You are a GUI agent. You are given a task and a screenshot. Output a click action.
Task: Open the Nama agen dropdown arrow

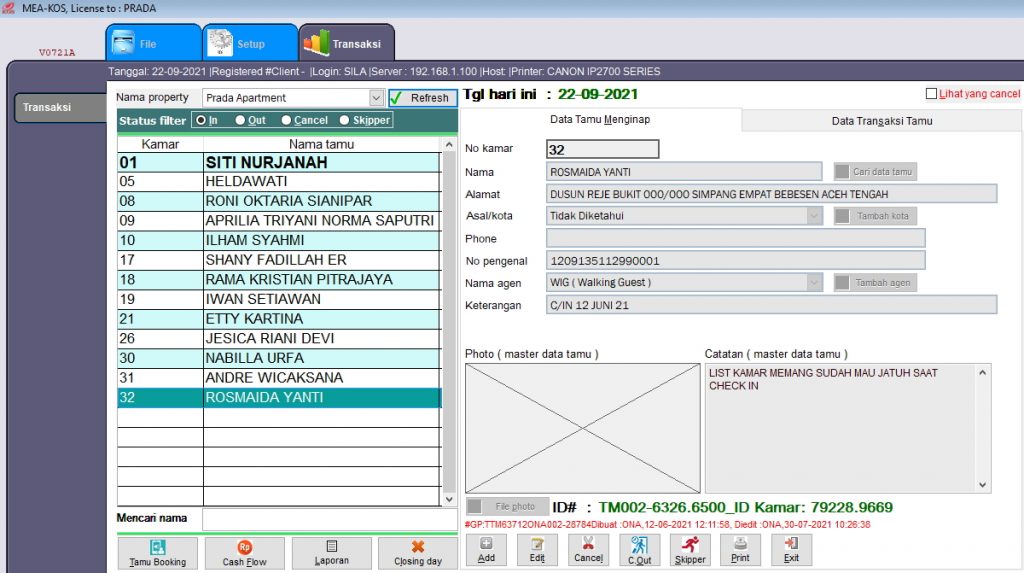pos(814,283)
